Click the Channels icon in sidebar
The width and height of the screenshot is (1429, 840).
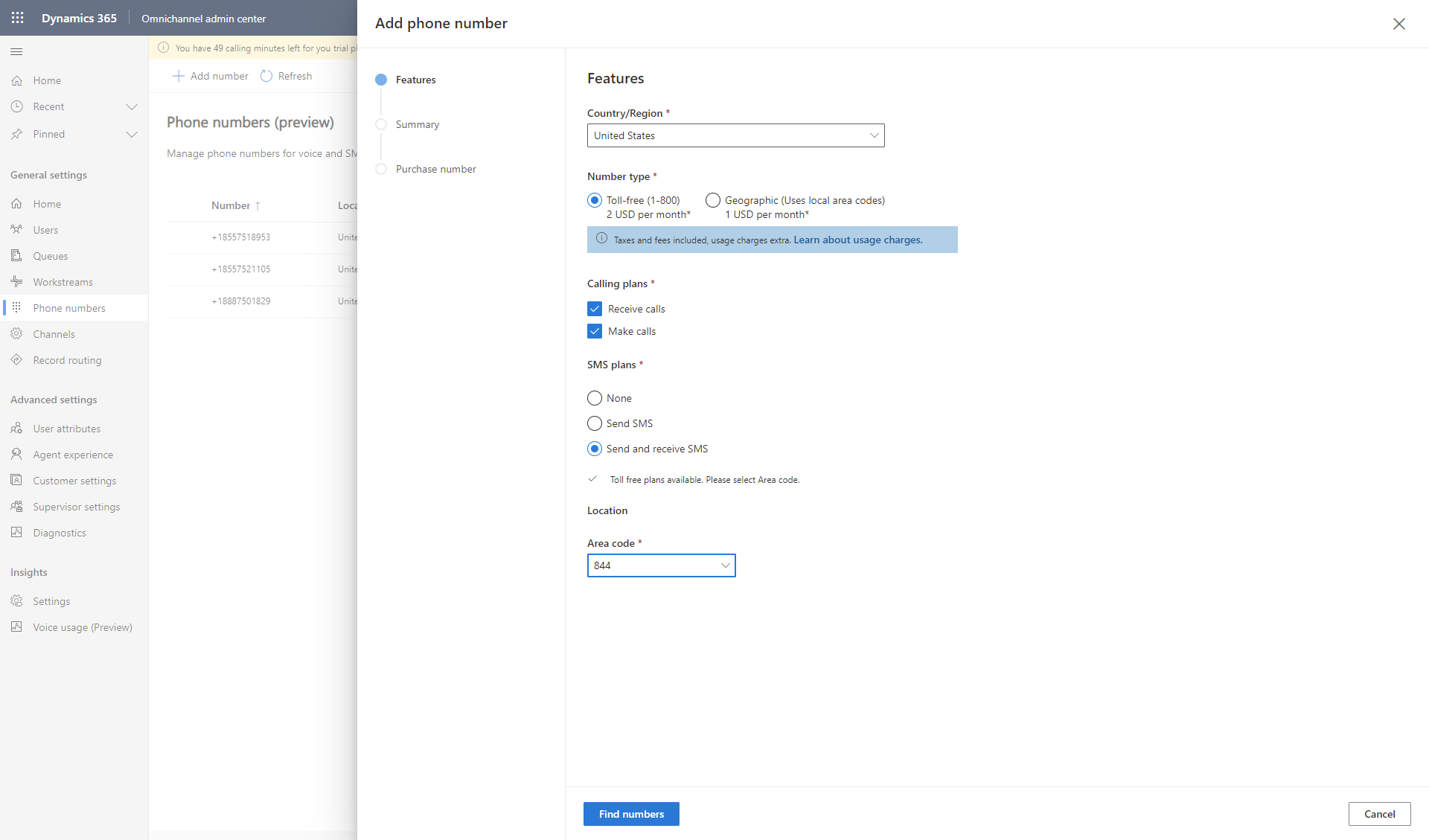point(16,333)
